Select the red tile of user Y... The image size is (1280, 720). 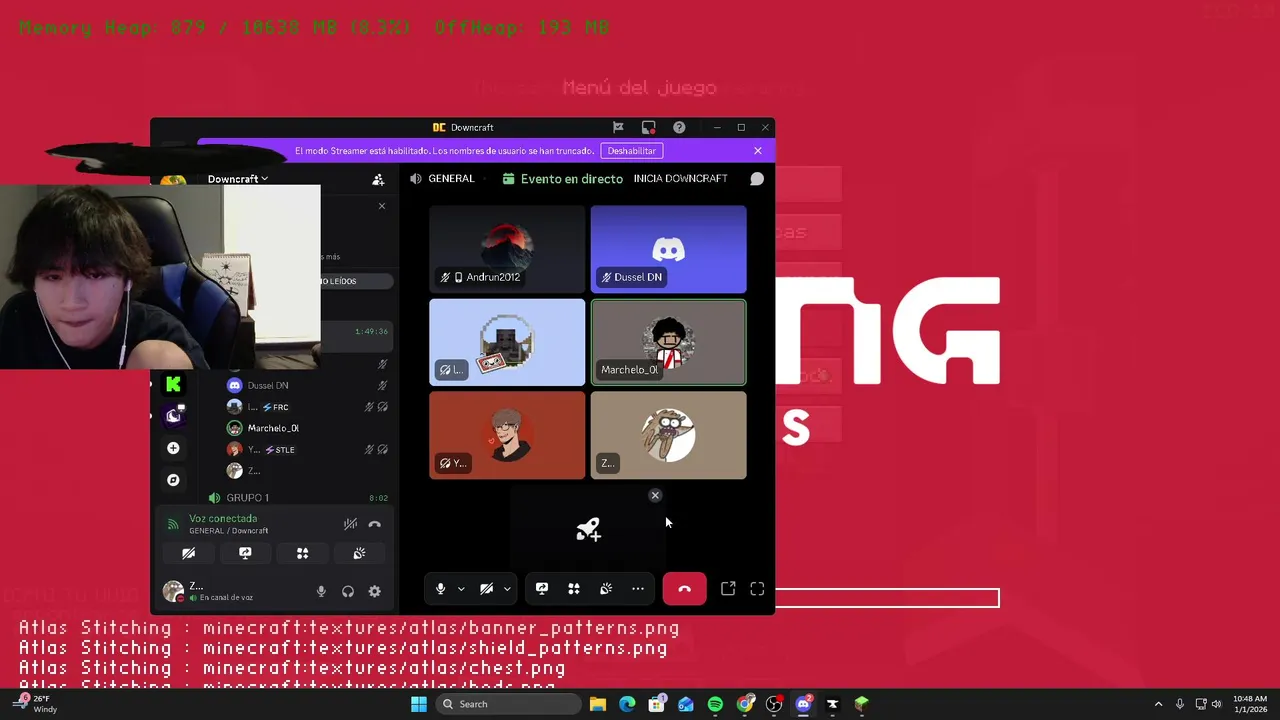[507, 435]
